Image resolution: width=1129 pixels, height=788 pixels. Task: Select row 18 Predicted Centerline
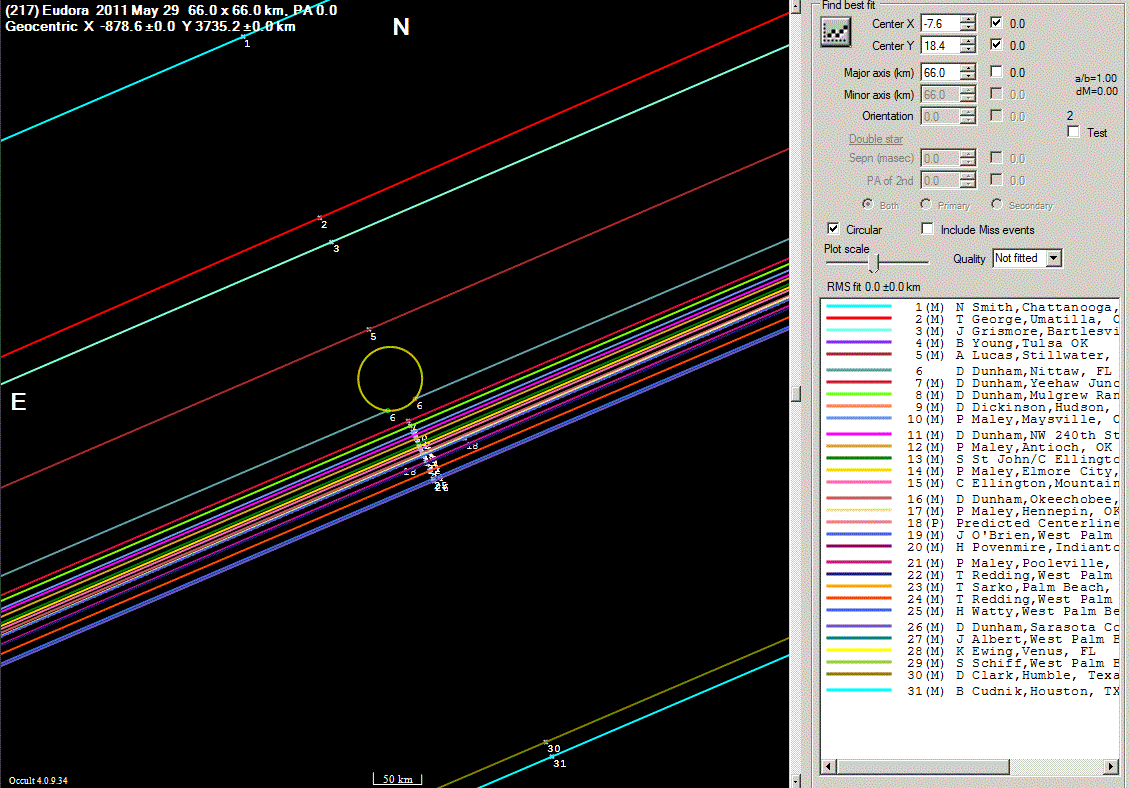tap(971, 523)
